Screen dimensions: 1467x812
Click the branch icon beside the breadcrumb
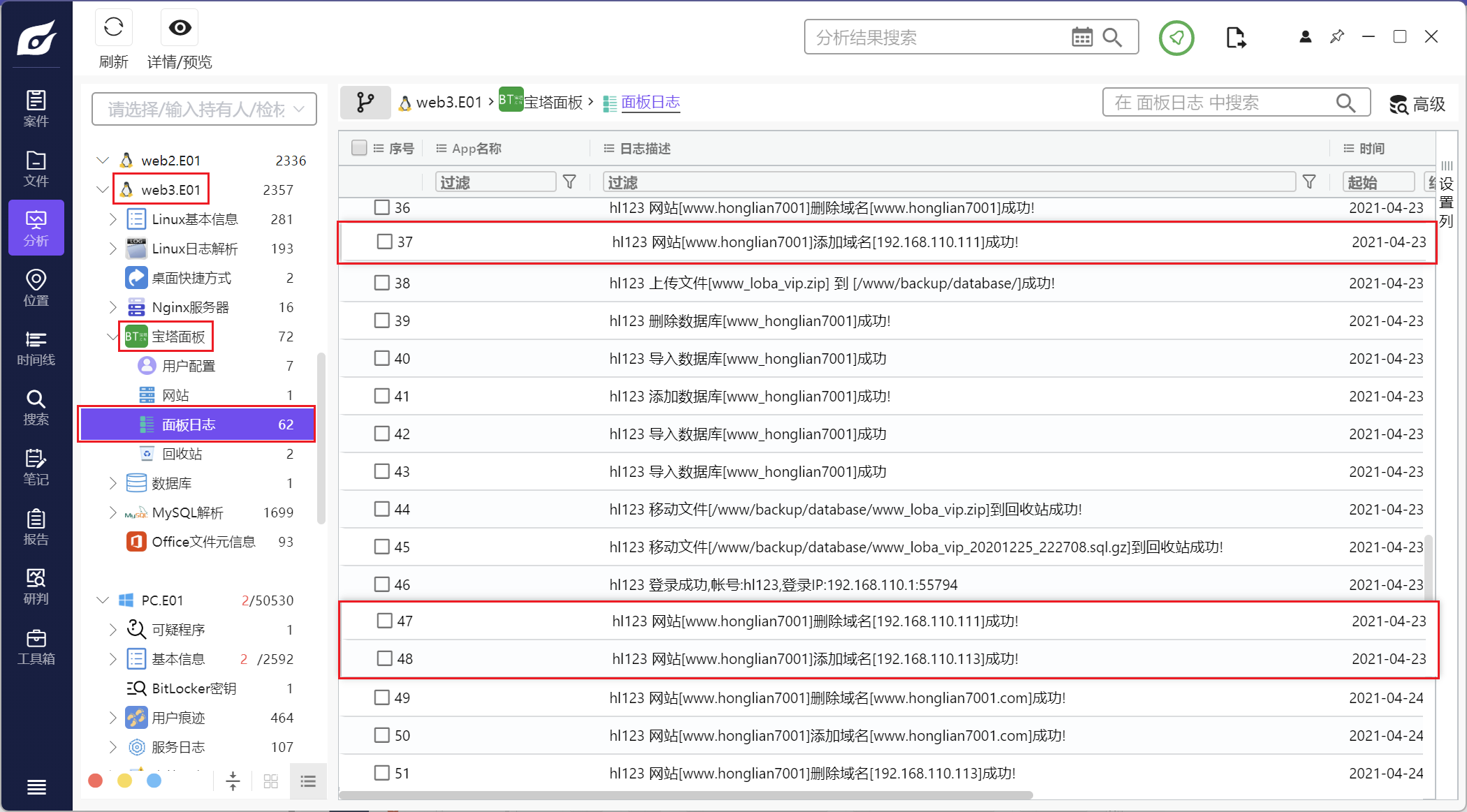365,103
